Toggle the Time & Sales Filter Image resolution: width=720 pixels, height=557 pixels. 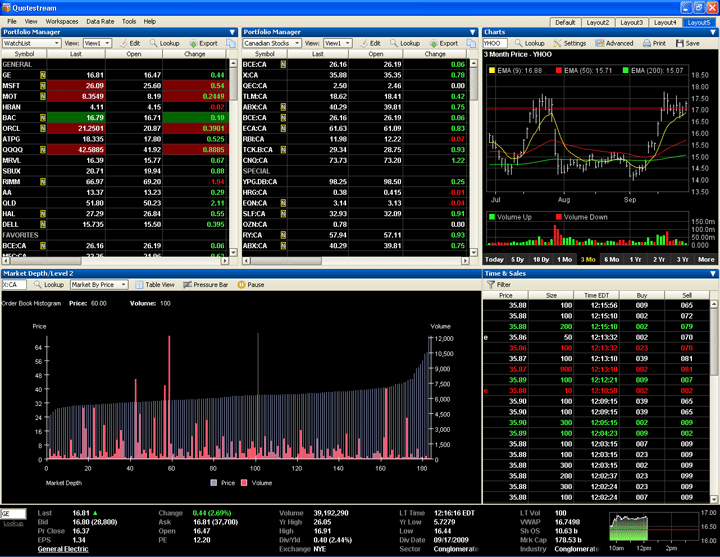coord(497,285)
